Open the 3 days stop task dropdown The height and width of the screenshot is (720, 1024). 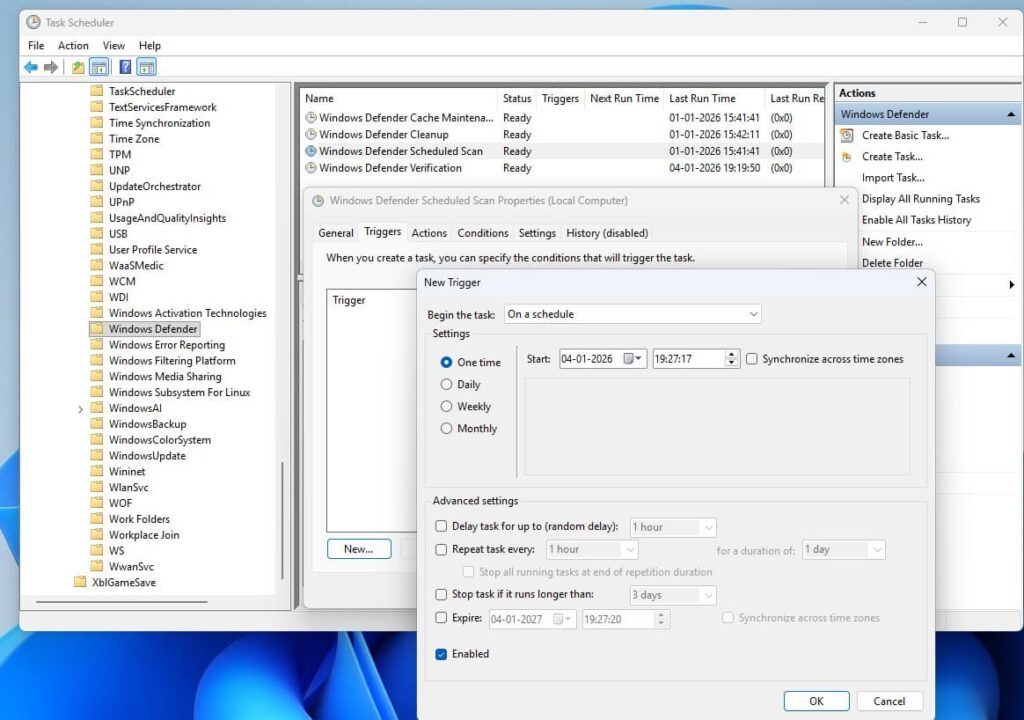tap(673, 595)
